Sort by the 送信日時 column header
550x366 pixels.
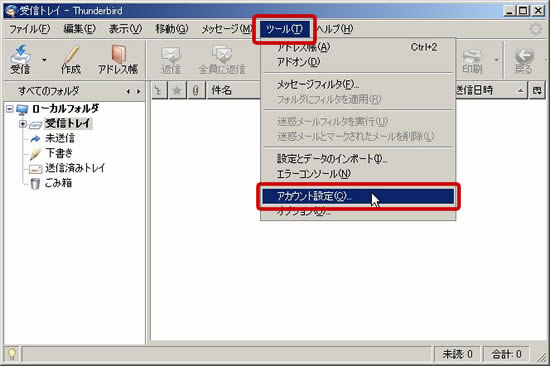[x=491, y=91]
